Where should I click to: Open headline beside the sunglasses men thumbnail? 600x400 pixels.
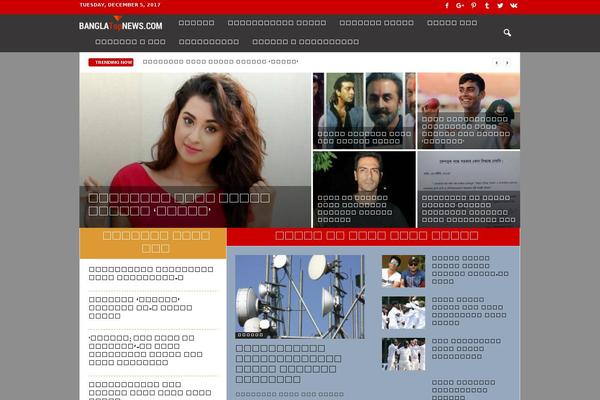(470, 270)
